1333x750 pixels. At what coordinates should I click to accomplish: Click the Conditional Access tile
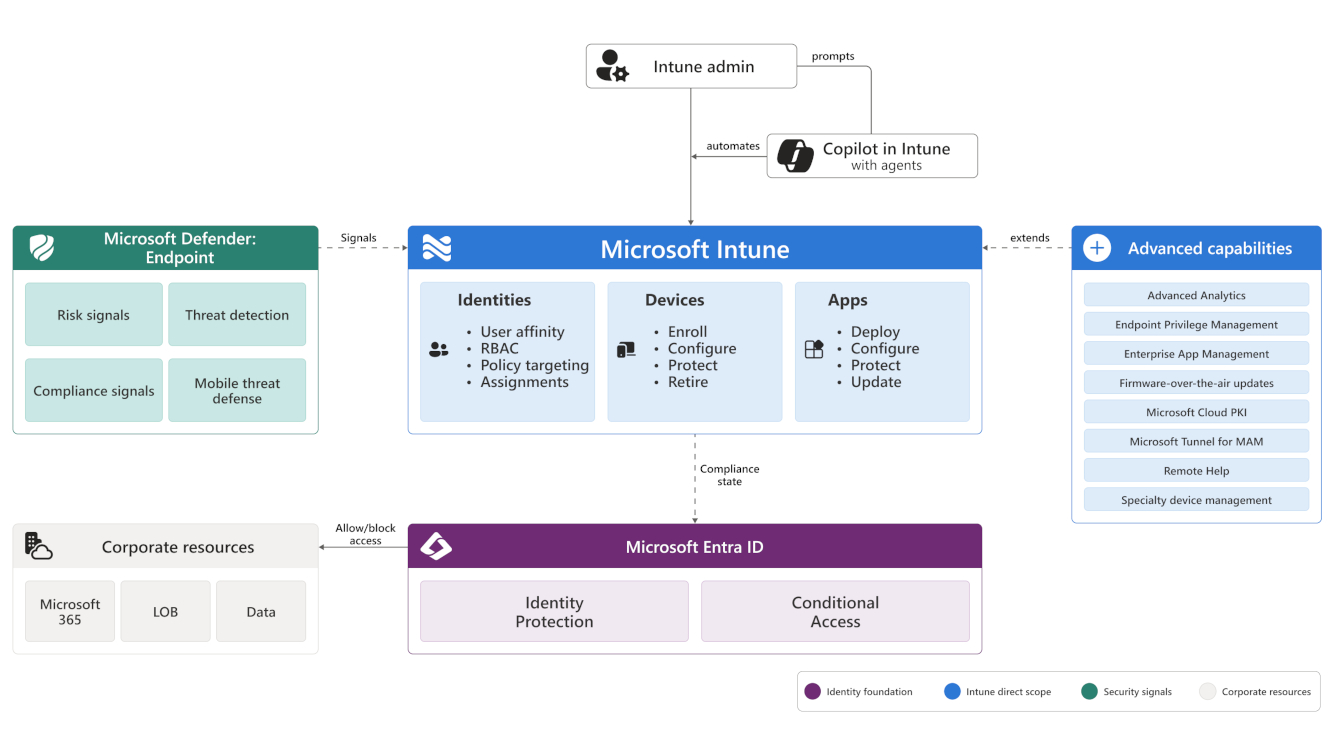(835, 611)
